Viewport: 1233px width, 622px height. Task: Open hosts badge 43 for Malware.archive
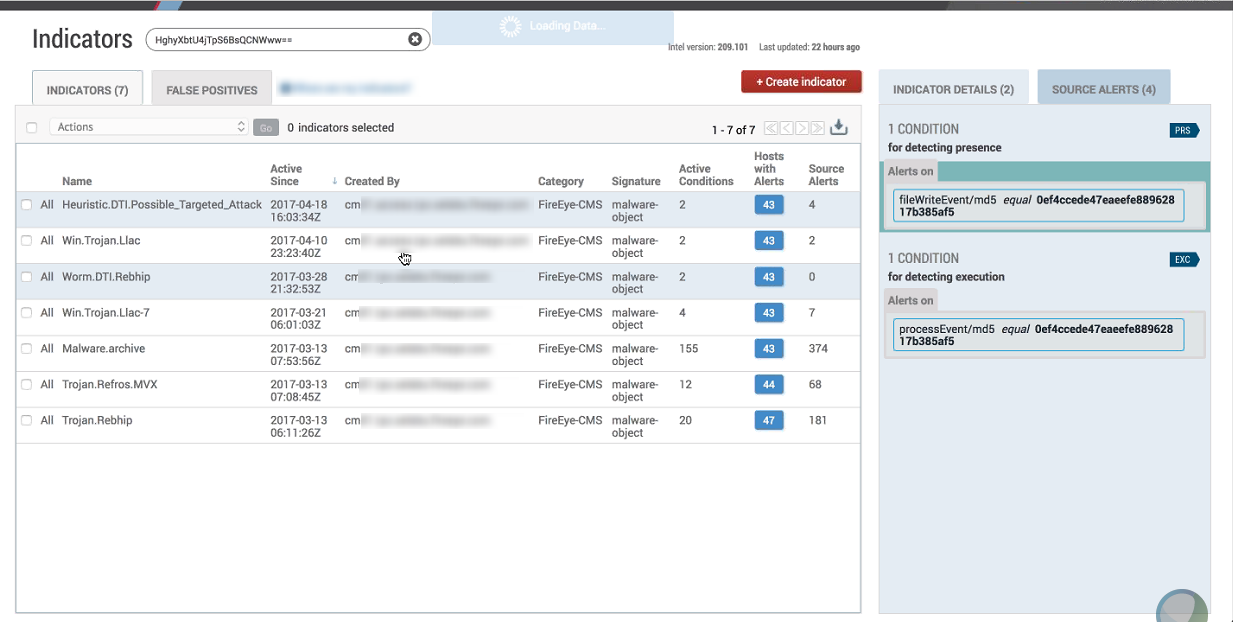tap(769, 349)
